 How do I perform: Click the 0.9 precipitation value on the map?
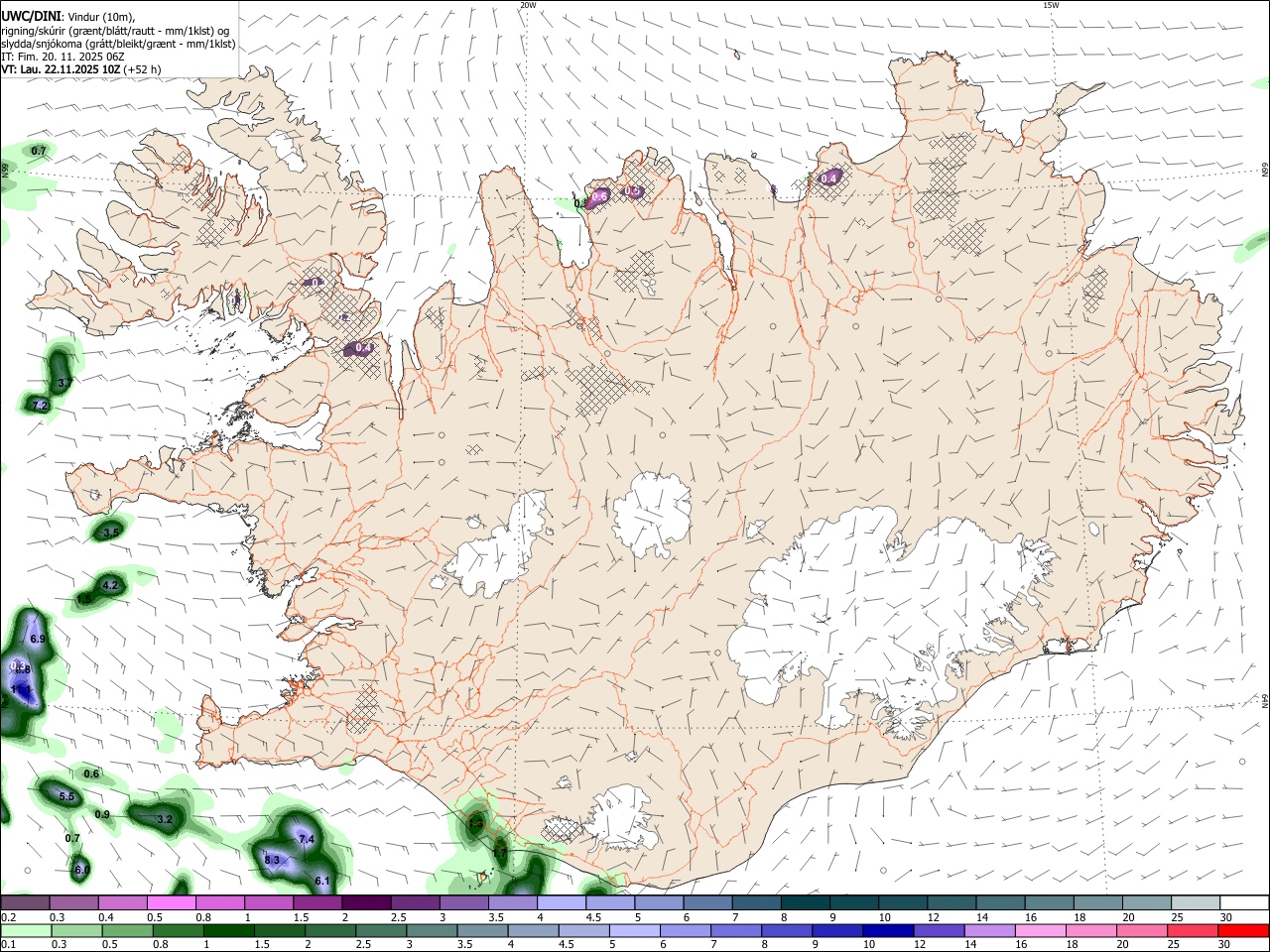click(x=102, y=815)
